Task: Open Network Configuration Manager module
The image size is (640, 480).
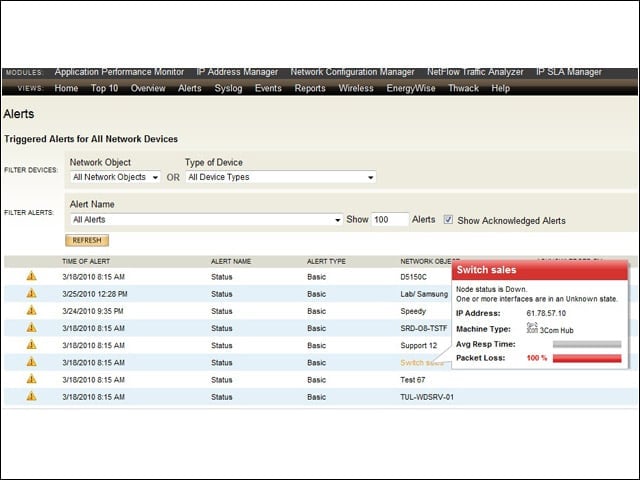Action: pos(352,72)
